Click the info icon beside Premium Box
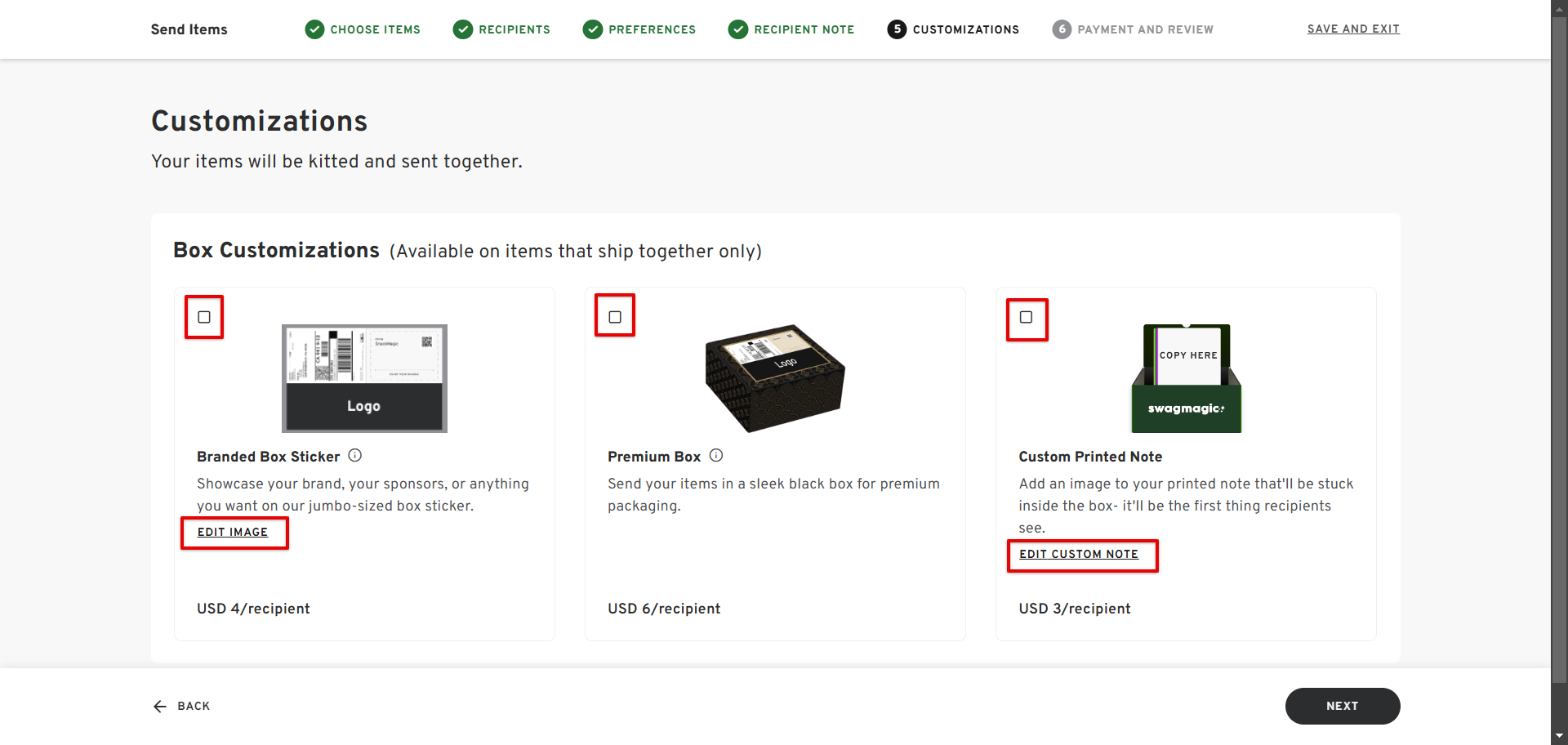The width and height of the screenshot is (1568, 745). pyautogui.click(x=716, y=456)
